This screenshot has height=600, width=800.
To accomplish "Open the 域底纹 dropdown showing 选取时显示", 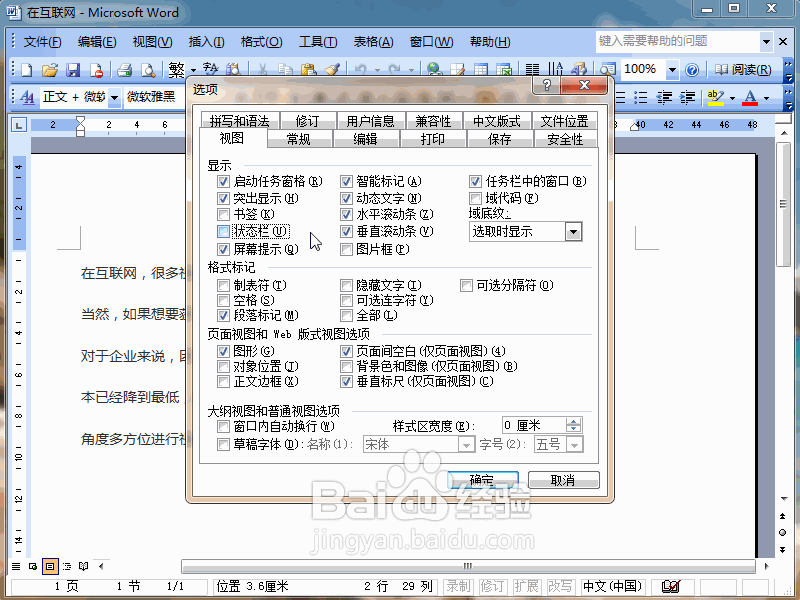I will pyautogui.click(x=573, y=232).
